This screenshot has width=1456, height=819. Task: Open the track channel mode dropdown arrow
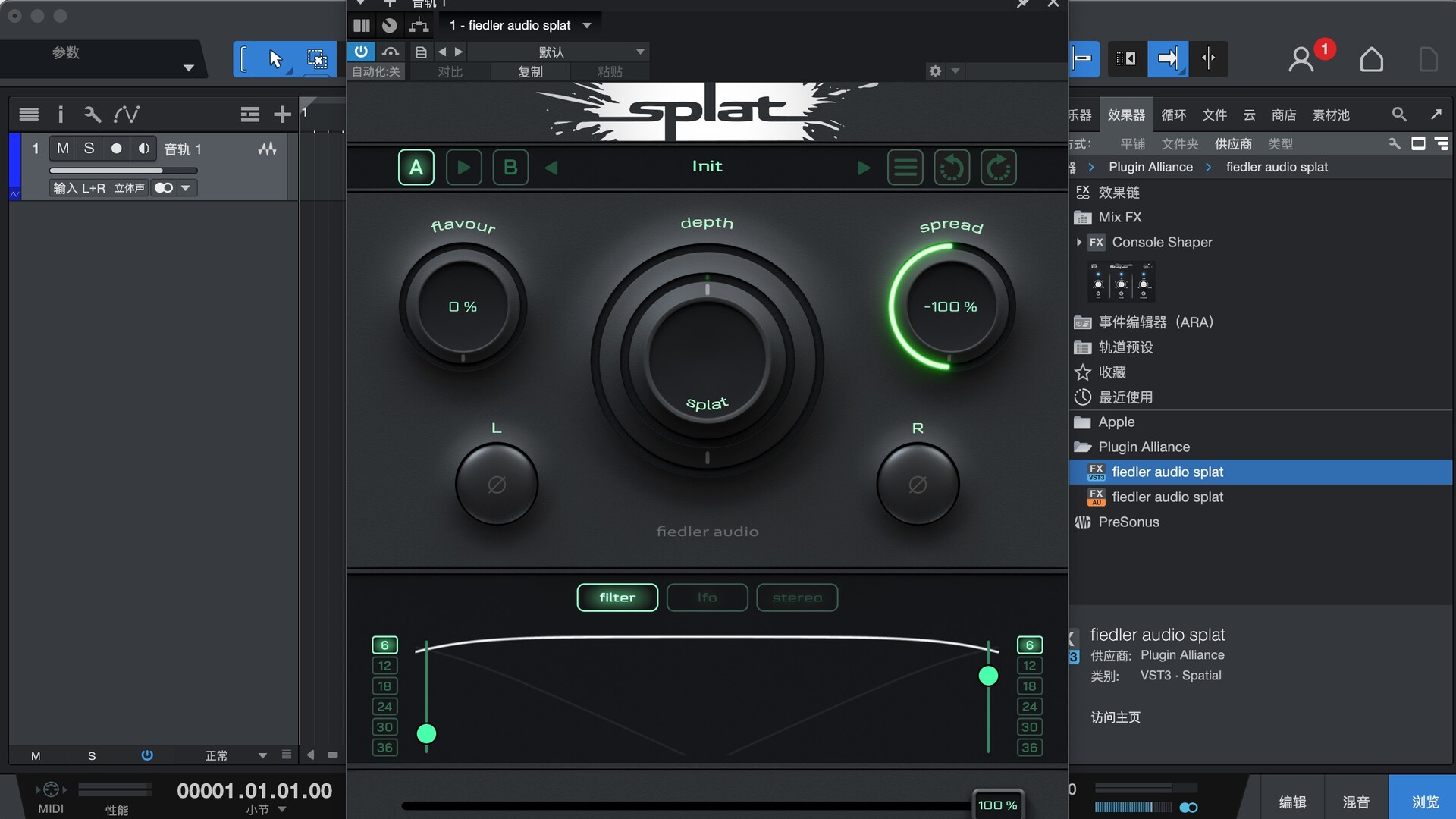(x=186, y=187)
